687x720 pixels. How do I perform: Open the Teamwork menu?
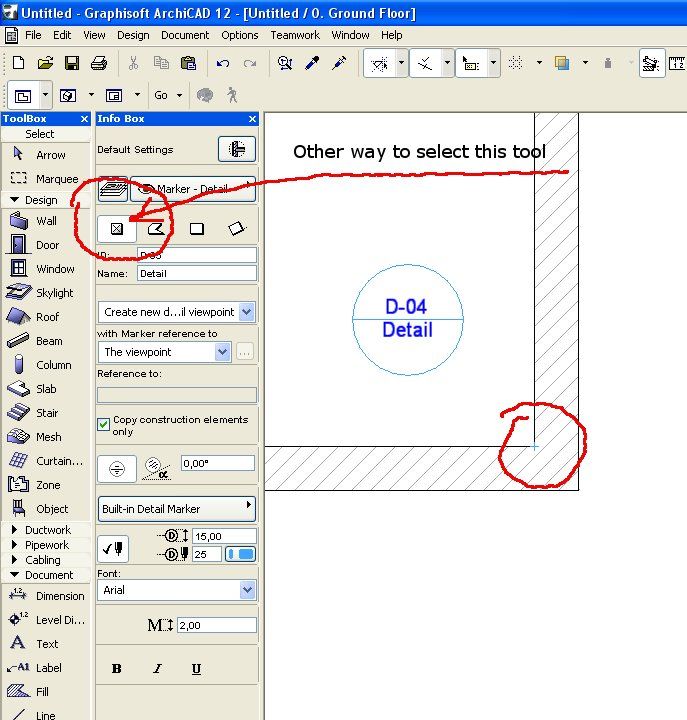295,35
